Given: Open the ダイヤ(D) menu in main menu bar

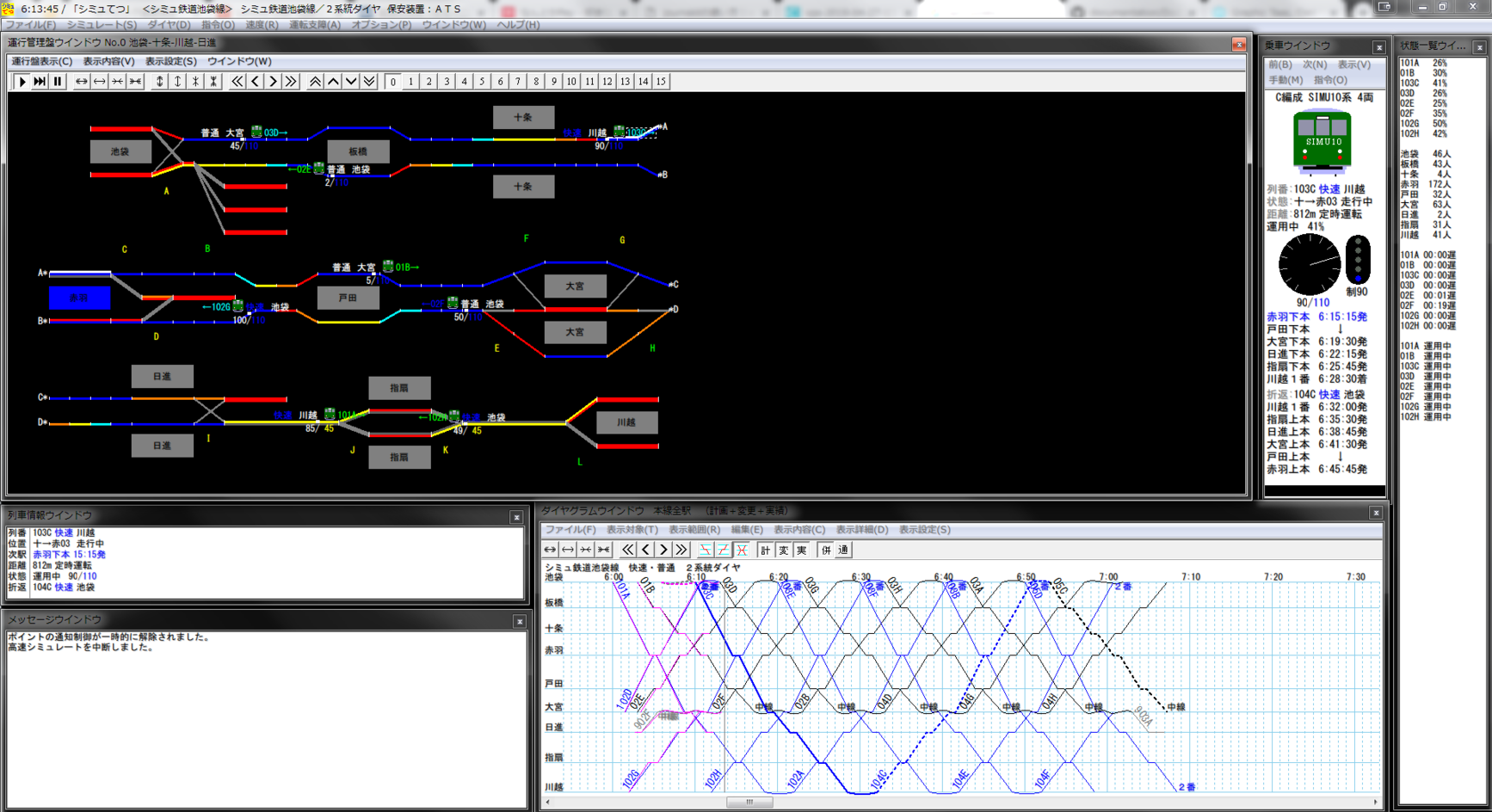Looking at the screenshot, I should click(169, 25).
